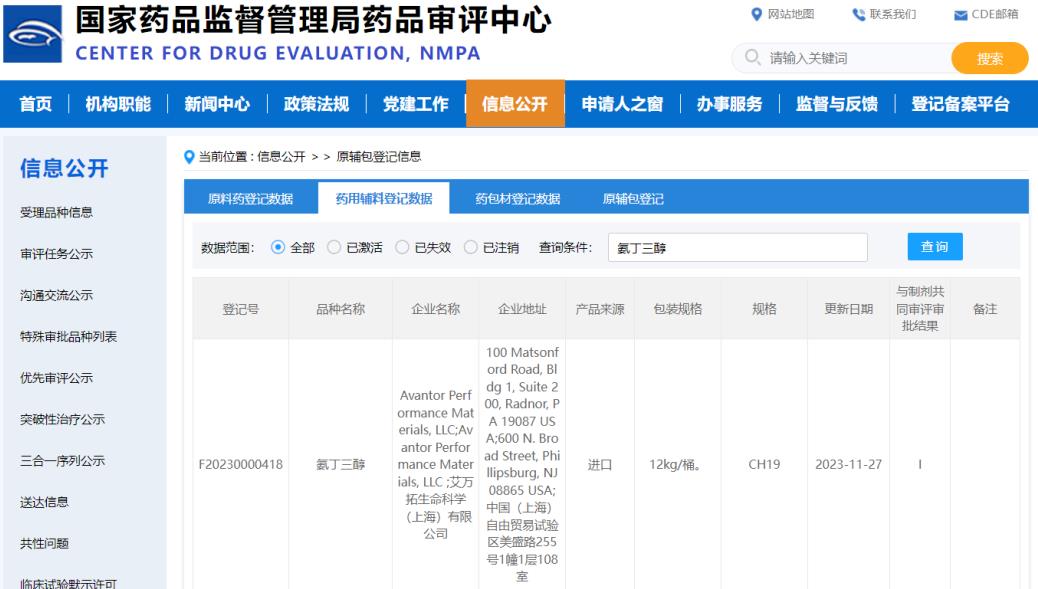Open 特殊审批品种列表 in the sidebar
The height and width of the screenshot is (589, 1038).
tap(68, 336)
